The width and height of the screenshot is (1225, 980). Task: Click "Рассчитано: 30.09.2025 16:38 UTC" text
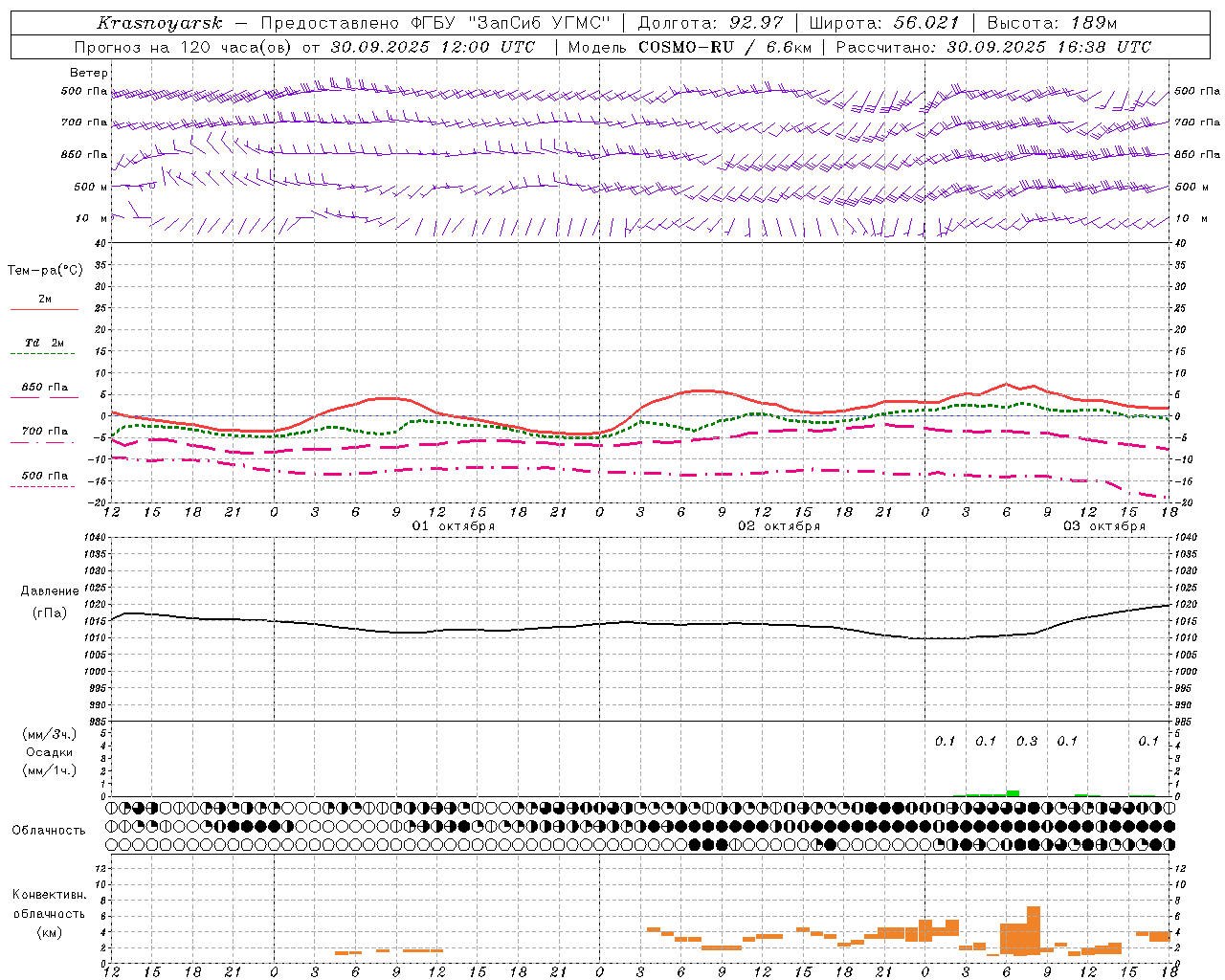(993, 47)
